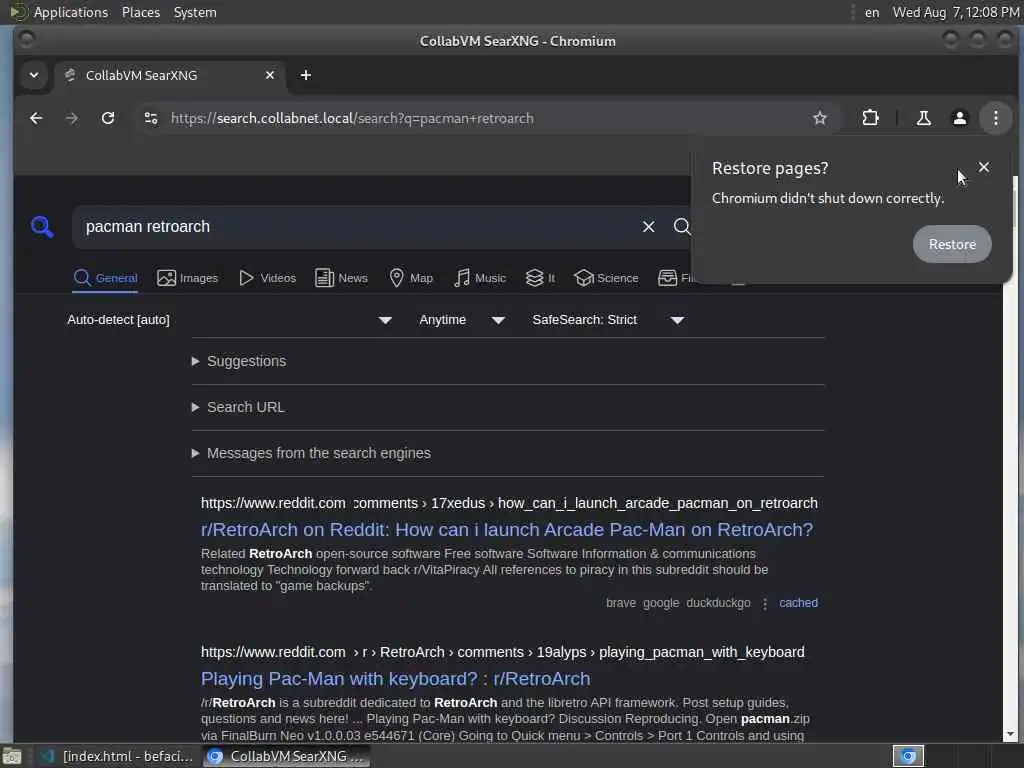Open the Anytime time range dropdown
The width and height of the screenshot is (1024, 768).
462,320
